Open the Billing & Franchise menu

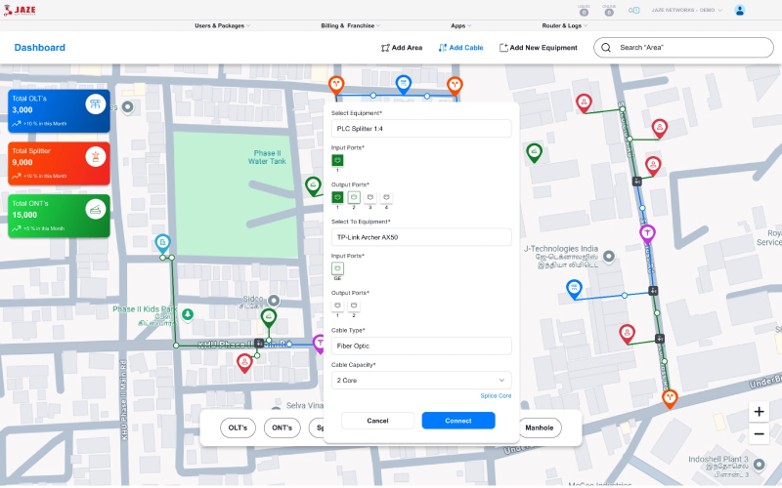(x=348, y=25)
